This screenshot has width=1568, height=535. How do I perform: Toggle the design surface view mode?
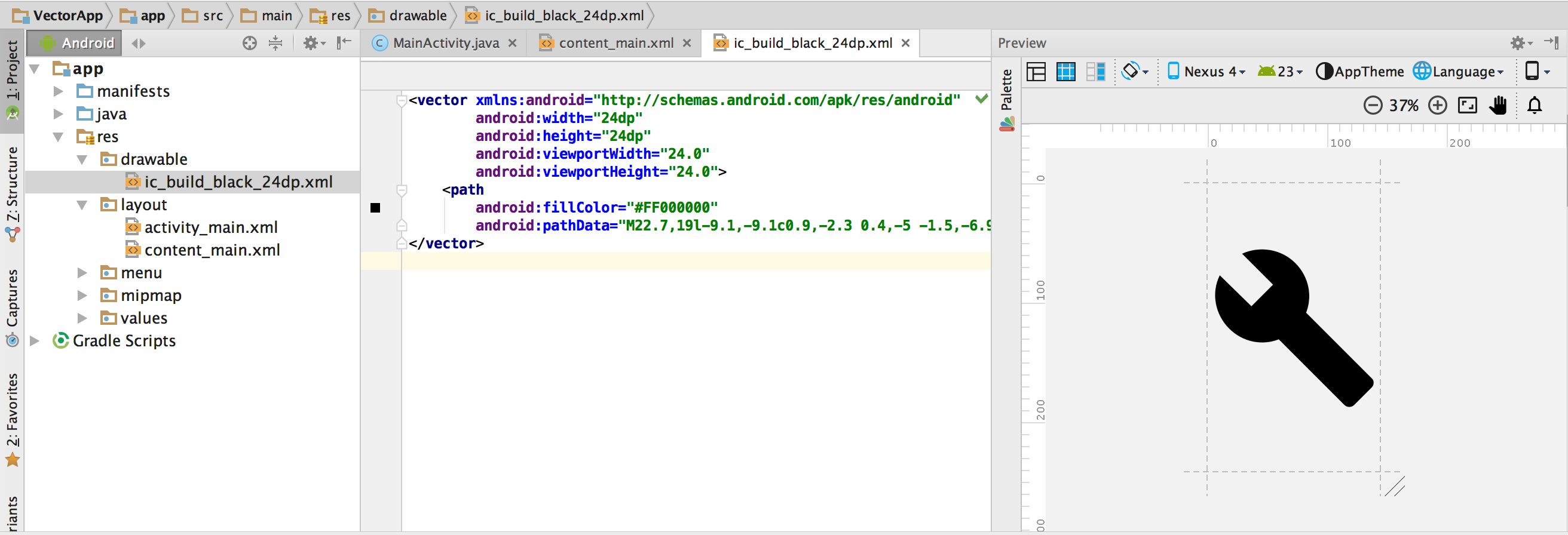point(1036,72)
